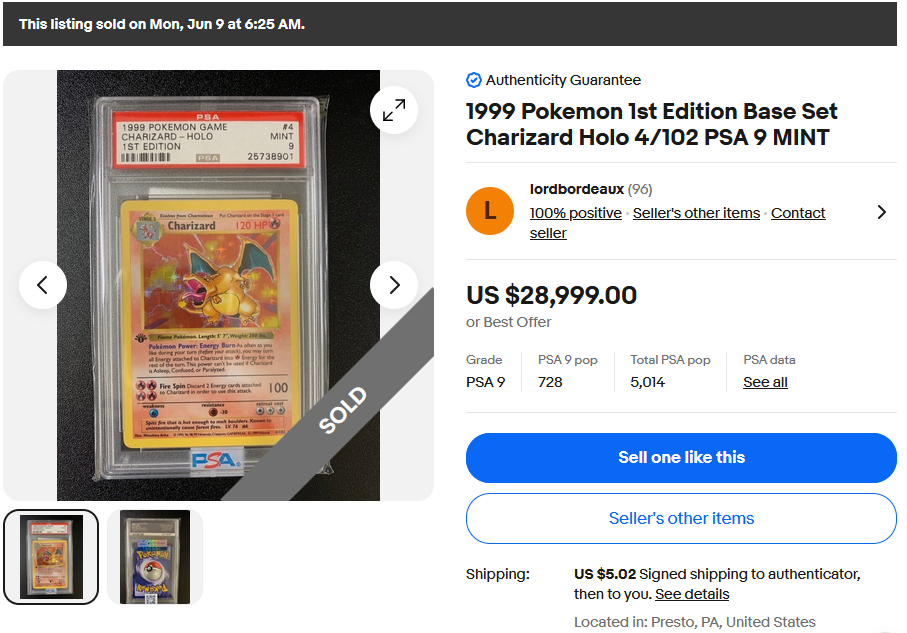Click the Sell one like this button

point(681,458)
